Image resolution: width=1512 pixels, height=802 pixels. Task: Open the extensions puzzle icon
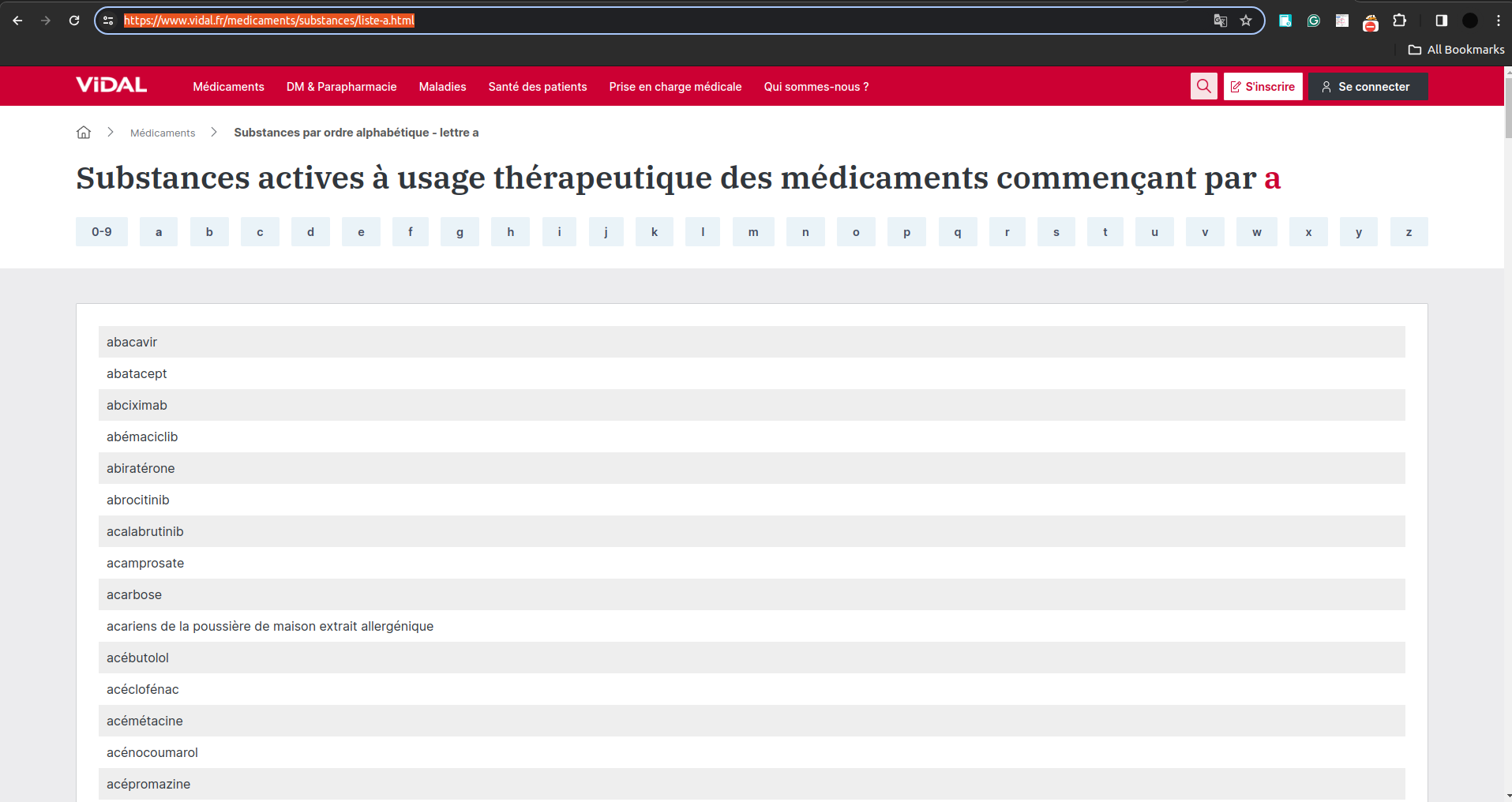click(1399, 21)
